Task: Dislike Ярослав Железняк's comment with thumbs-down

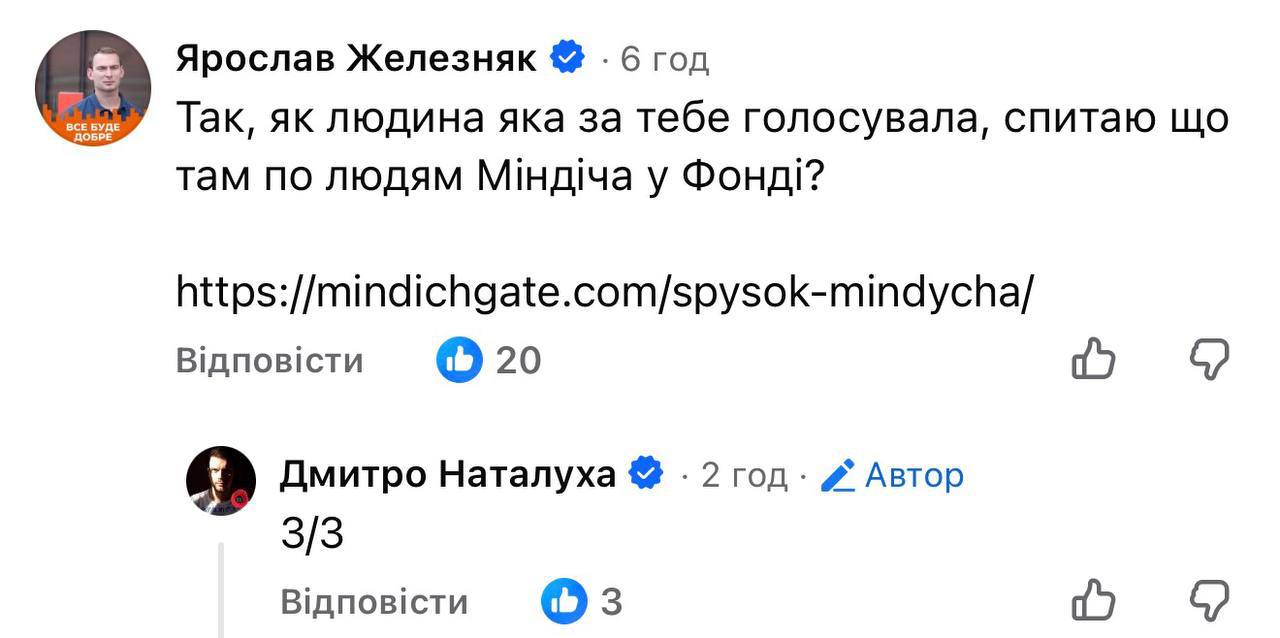Action: tap(1208, 359)
